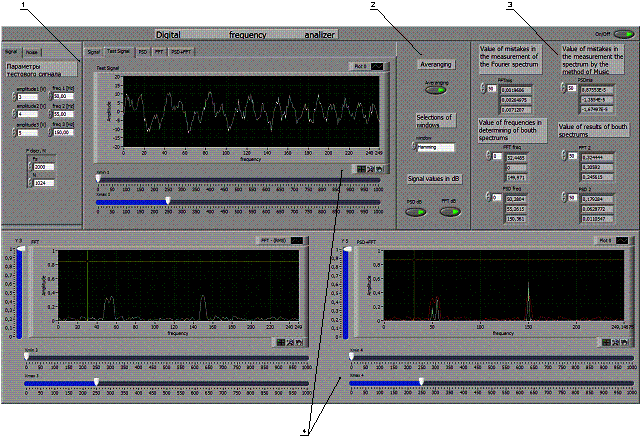This screenshot has height=440, width=641.
Task: Click freq 3 input field showing 150,00
Action: click(64, 132)
